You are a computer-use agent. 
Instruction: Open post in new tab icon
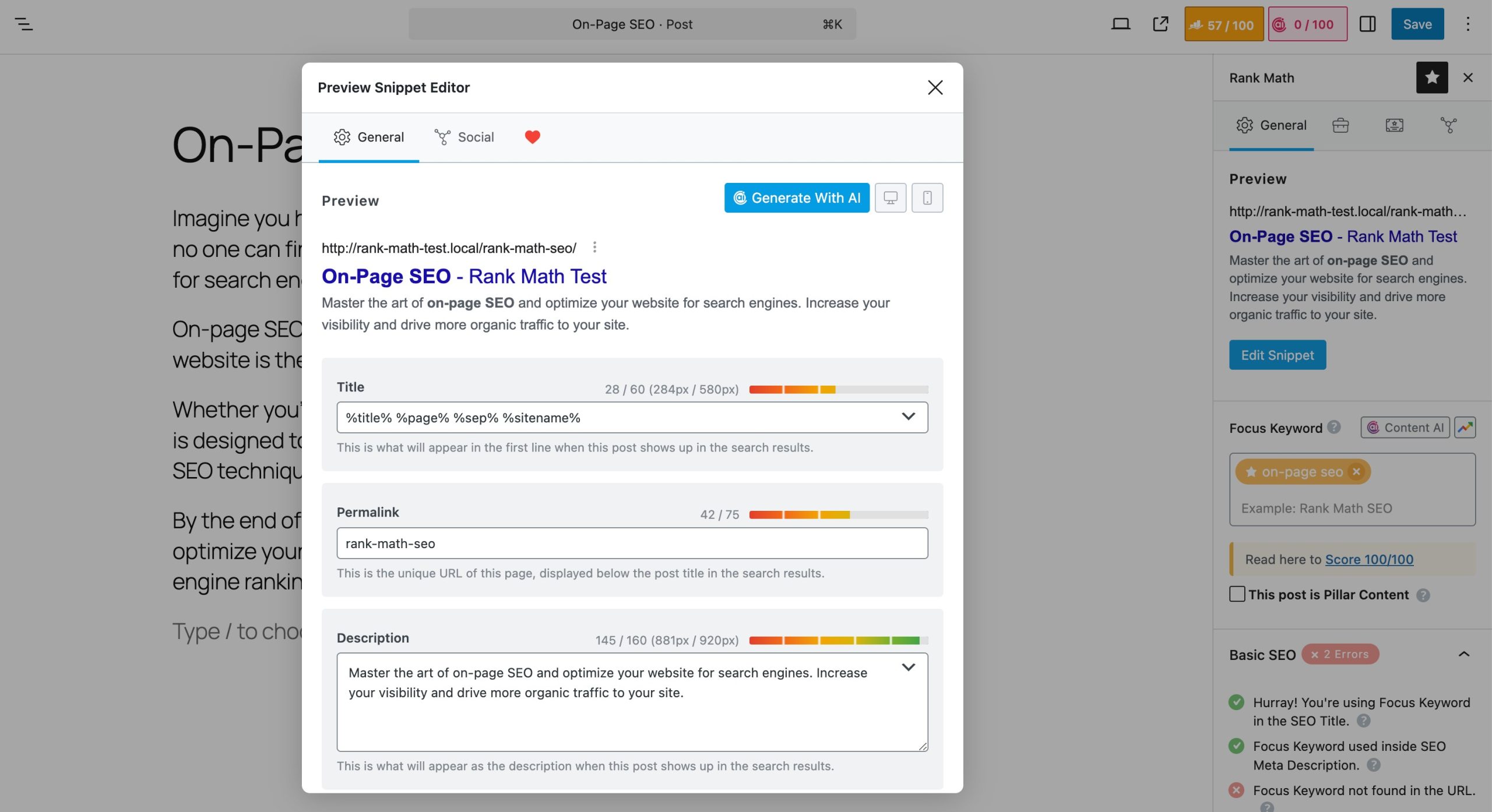point(1160,24)
